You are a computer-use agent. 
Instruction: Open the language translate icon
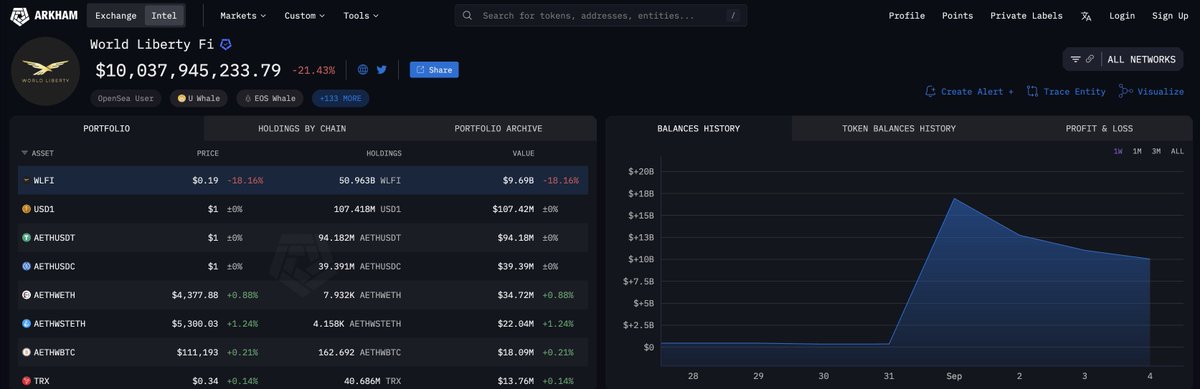[x=1086, y=16]
